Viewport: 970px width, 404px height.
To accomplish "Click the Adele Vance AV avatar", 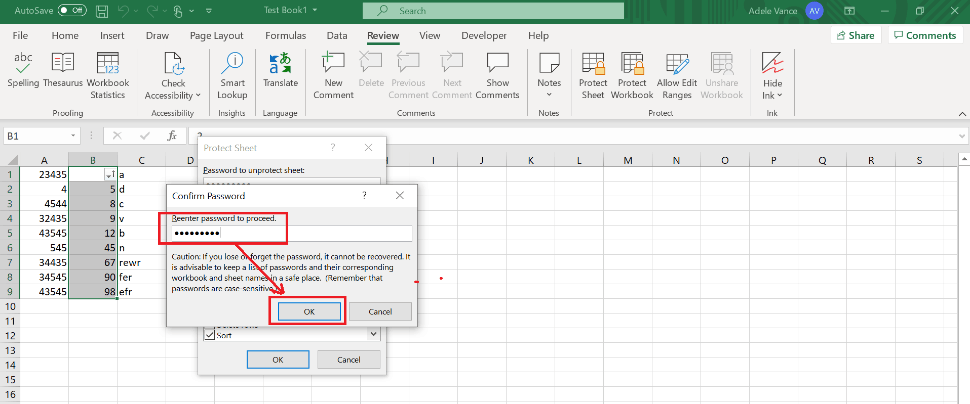I will (814, 11).
